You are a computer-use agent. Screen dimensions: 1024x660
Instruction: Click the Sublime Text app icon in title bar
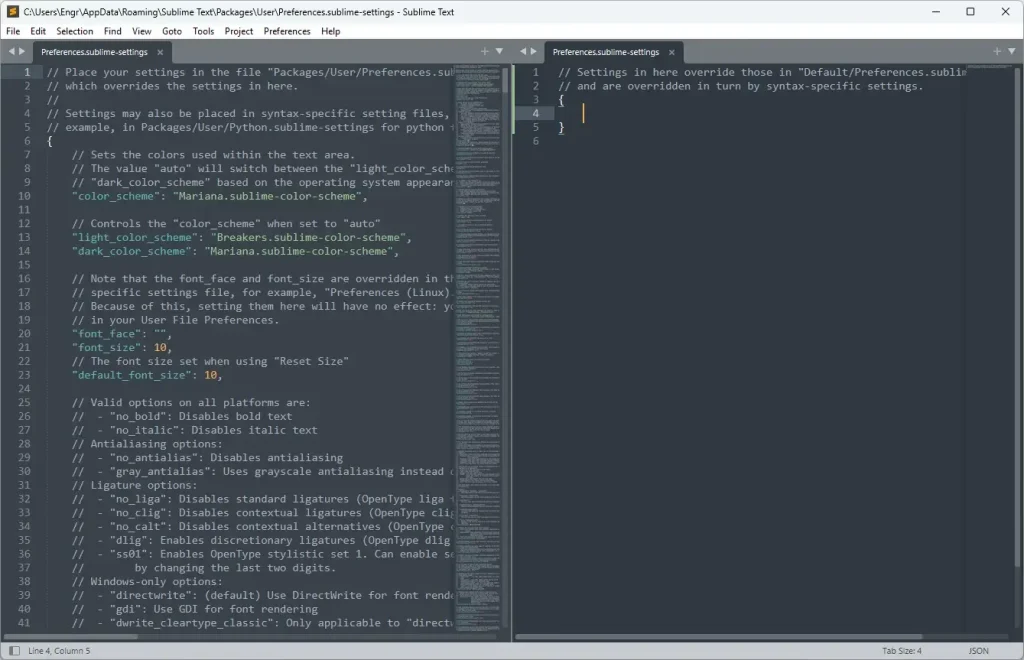point(12,11)
